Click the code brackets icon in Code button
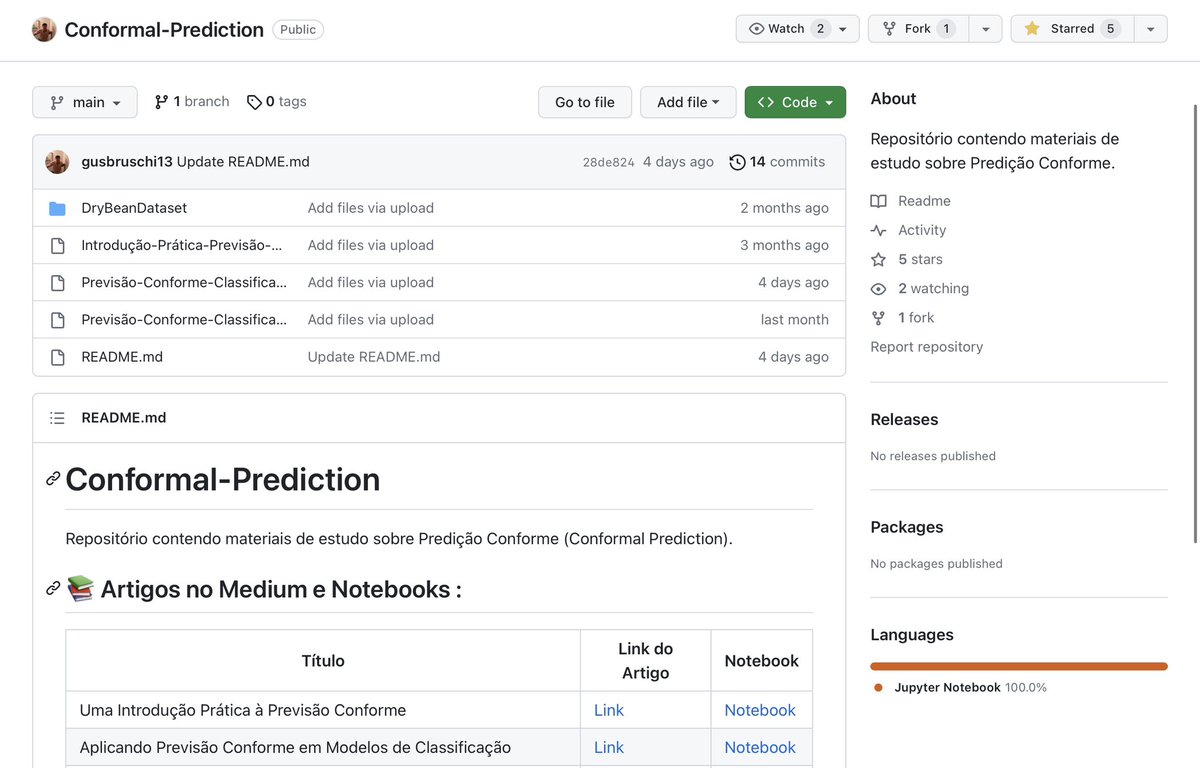1200x768 pixels. [766, 102]
